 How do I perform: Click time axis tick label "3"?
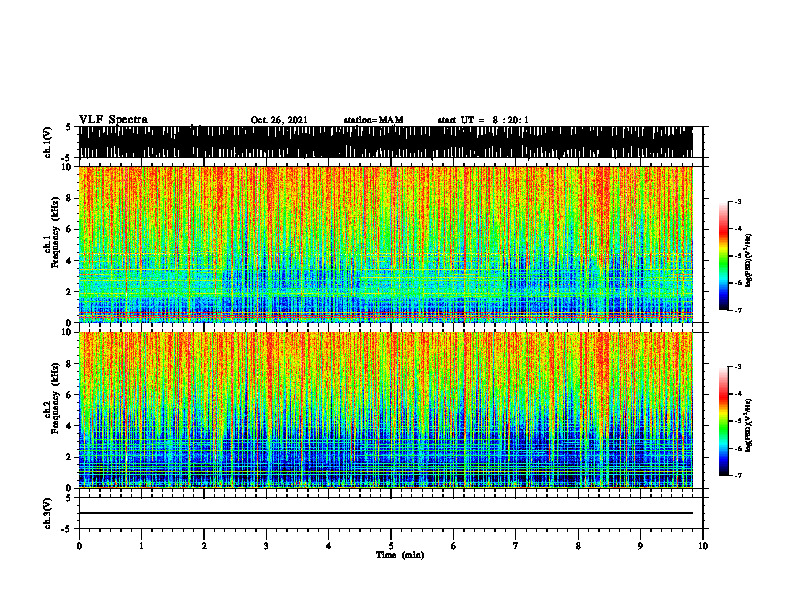pyautogui.click(x=266, y=546)
